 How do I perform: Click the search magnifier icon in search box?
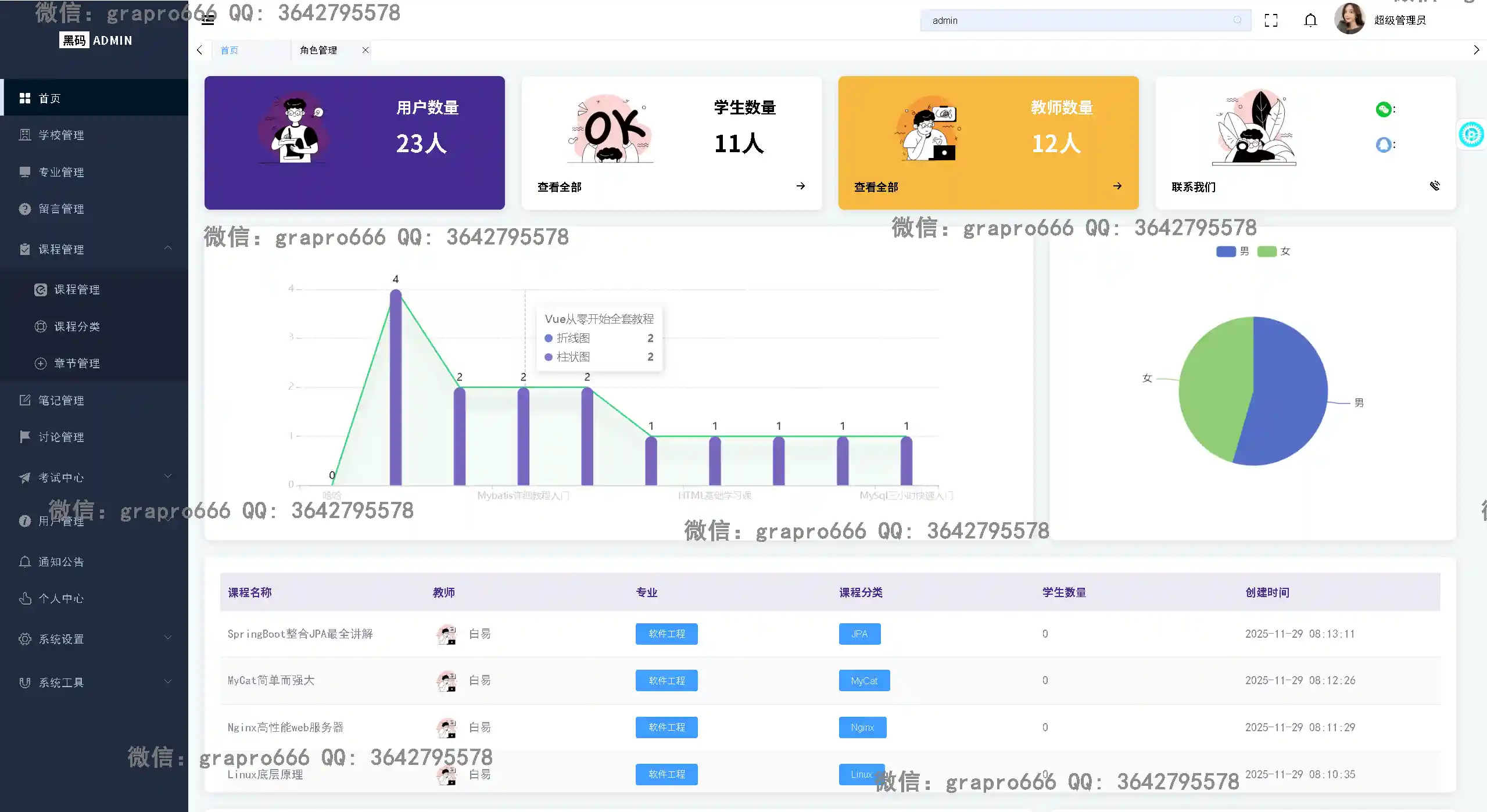coord(1237,20)
